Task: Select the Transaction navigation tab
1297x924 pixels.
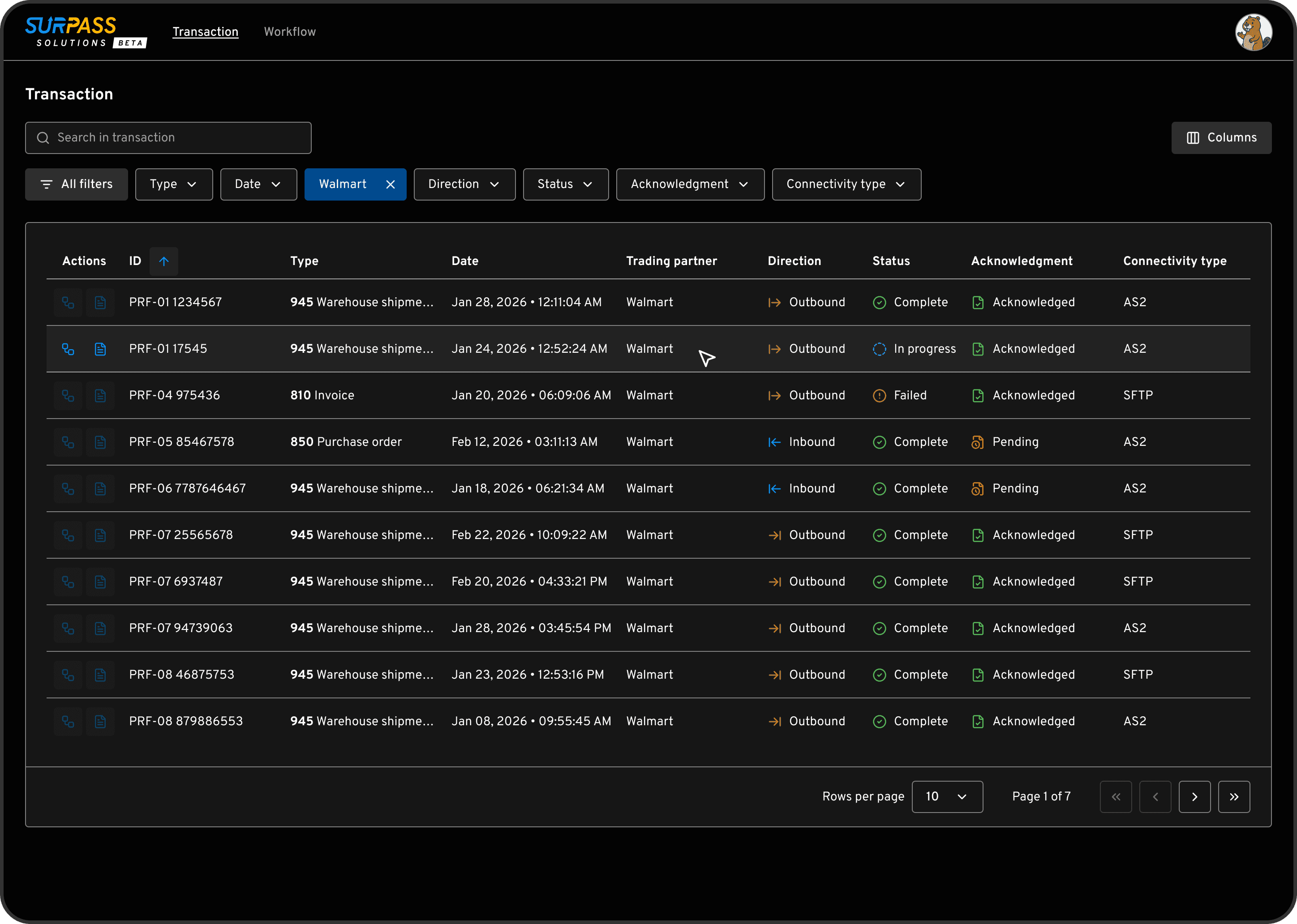Action: [206, 32]
